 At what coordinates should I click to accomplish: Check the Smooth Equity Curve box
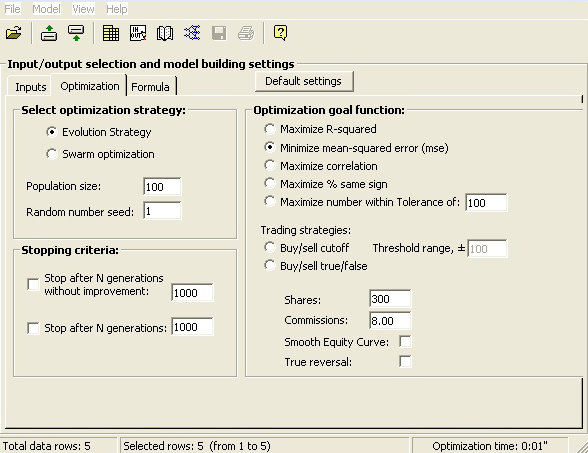pyautogui.click(x=405, y=341)
